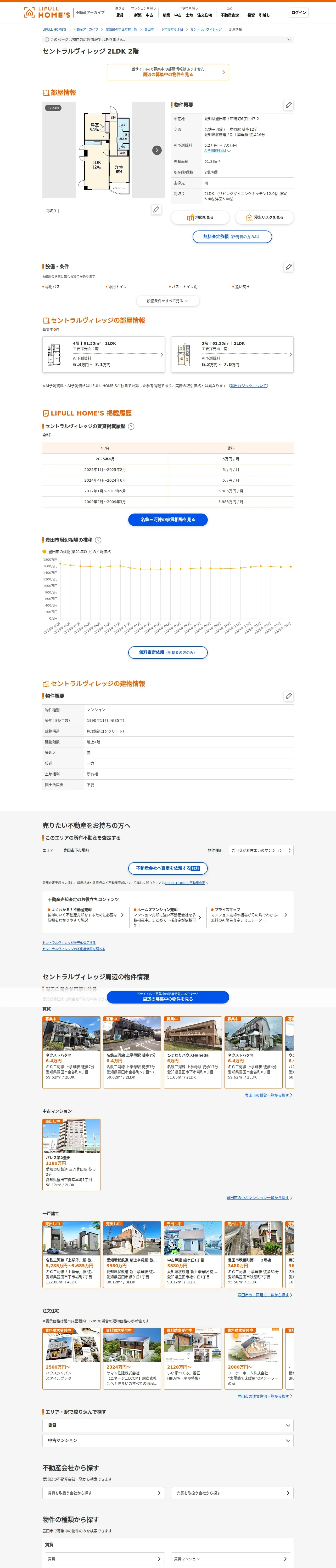Click floating blue 周辺の募集中の物件を見る button
336x1568 pixels.
(x=168, y=997)
